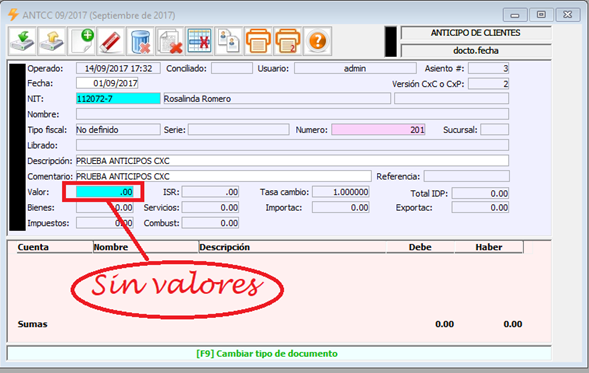
Task: Click the ANTICIPO DE CLIENTES button
Action: coord(476,33)
